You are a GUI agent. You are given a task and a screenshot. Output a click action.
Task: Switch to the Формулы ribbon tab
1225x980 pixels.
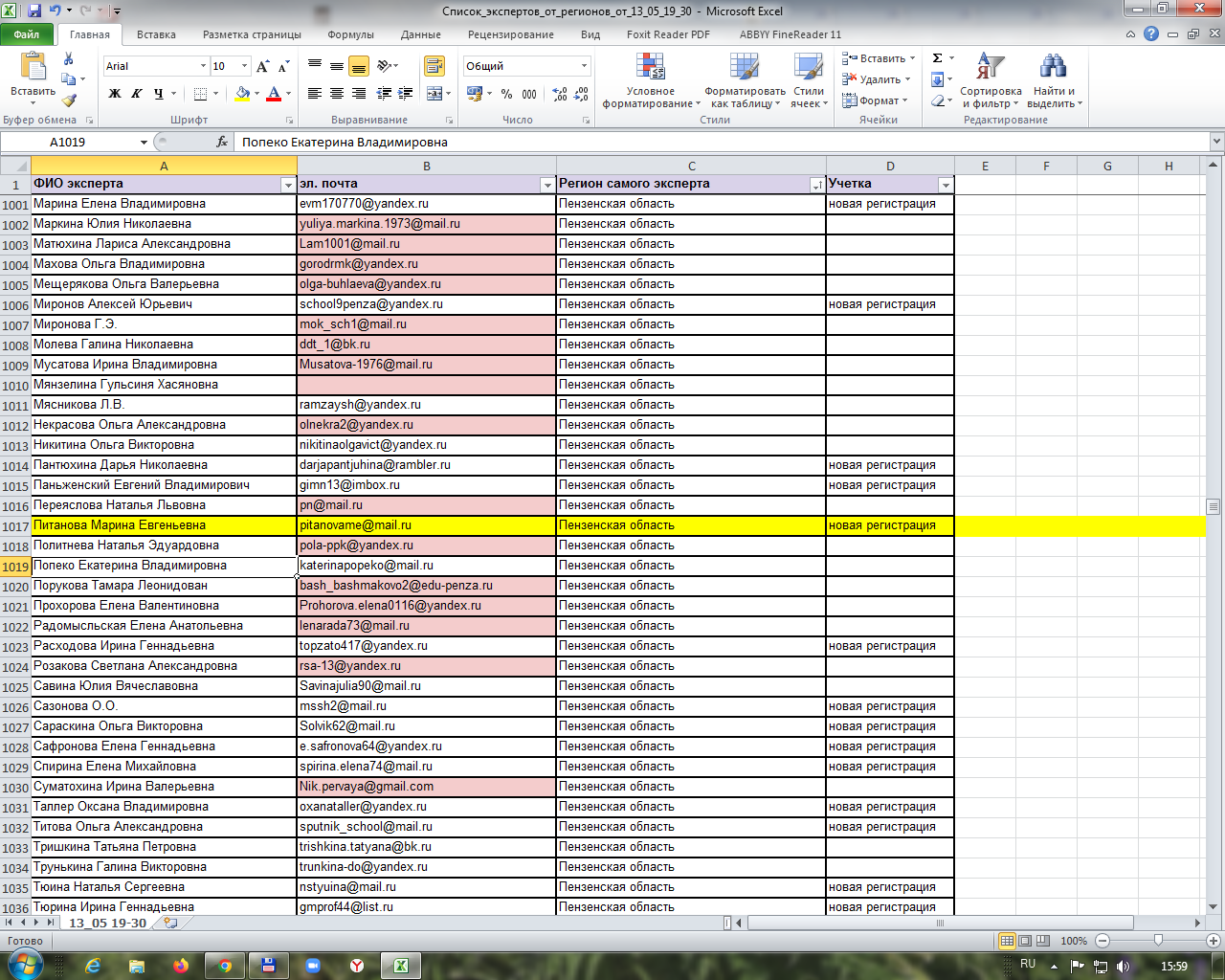click(350, 34)
